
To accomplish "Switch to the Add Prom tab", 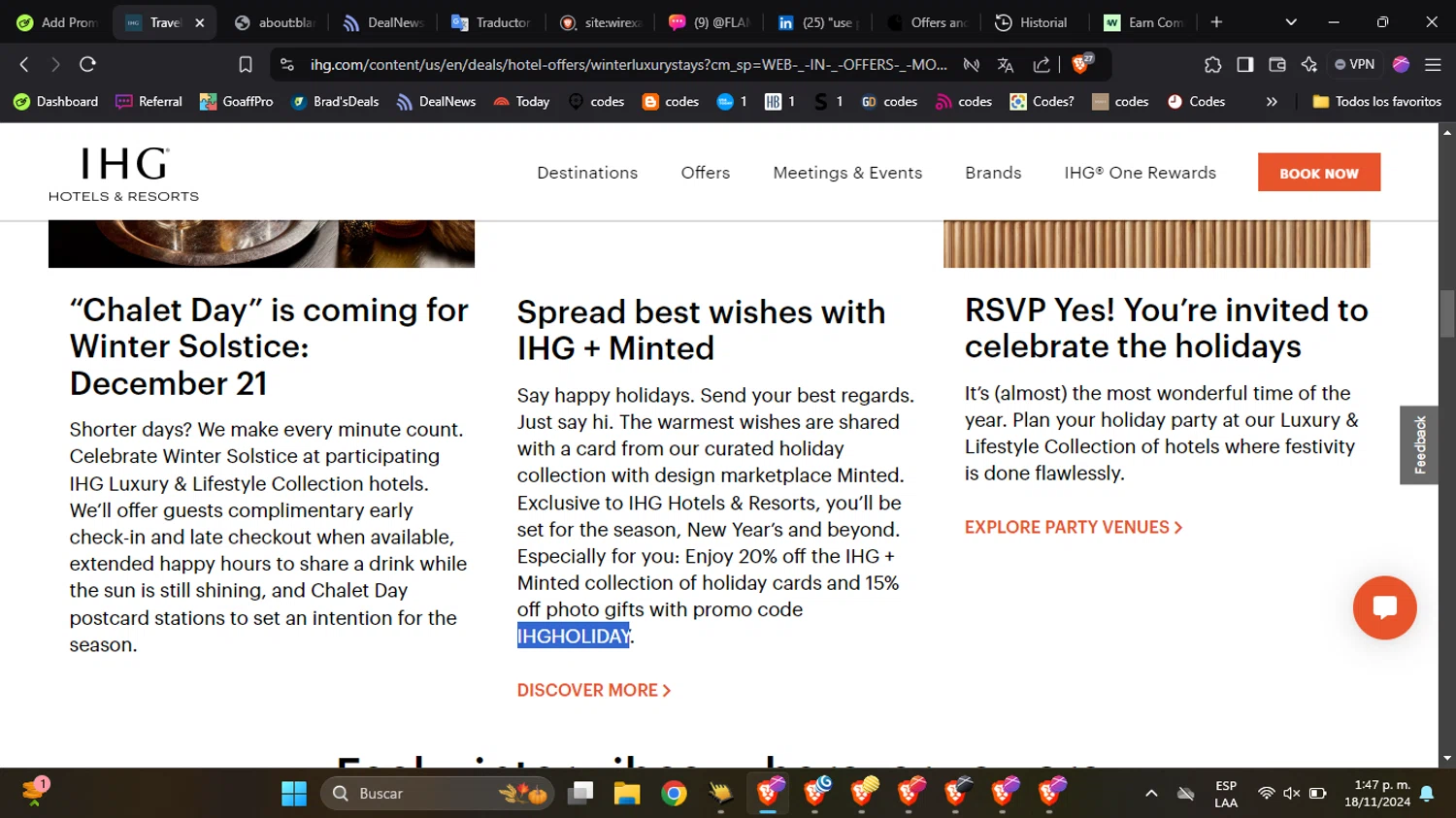I will tap(57, 22).
